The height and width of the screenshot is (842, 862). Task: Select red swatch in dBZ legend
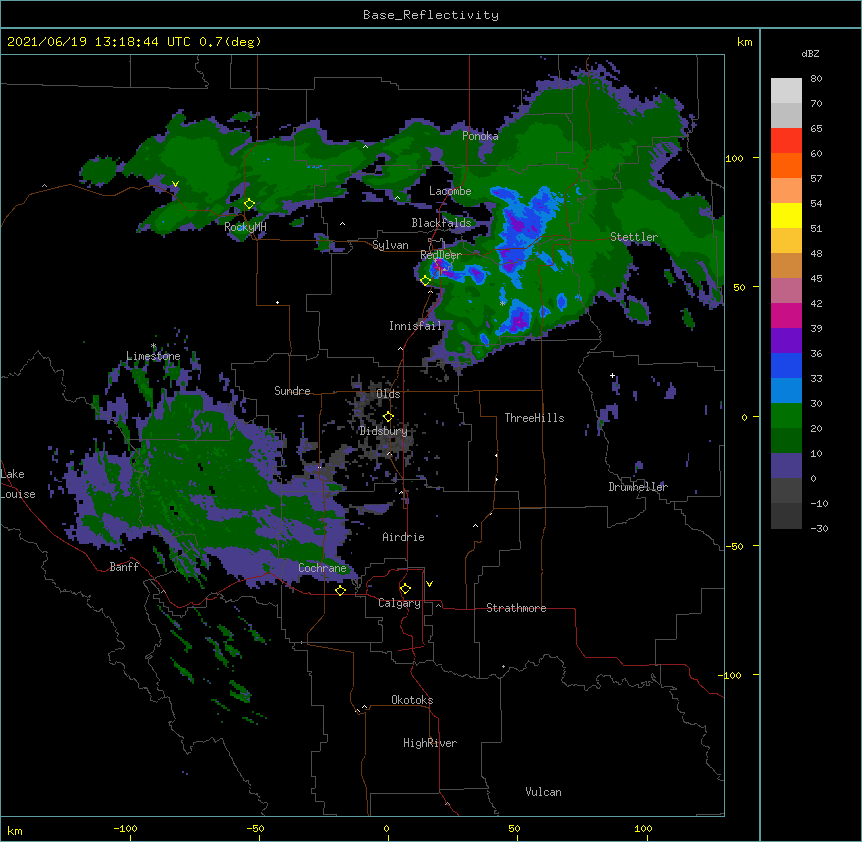coord(786,141)
